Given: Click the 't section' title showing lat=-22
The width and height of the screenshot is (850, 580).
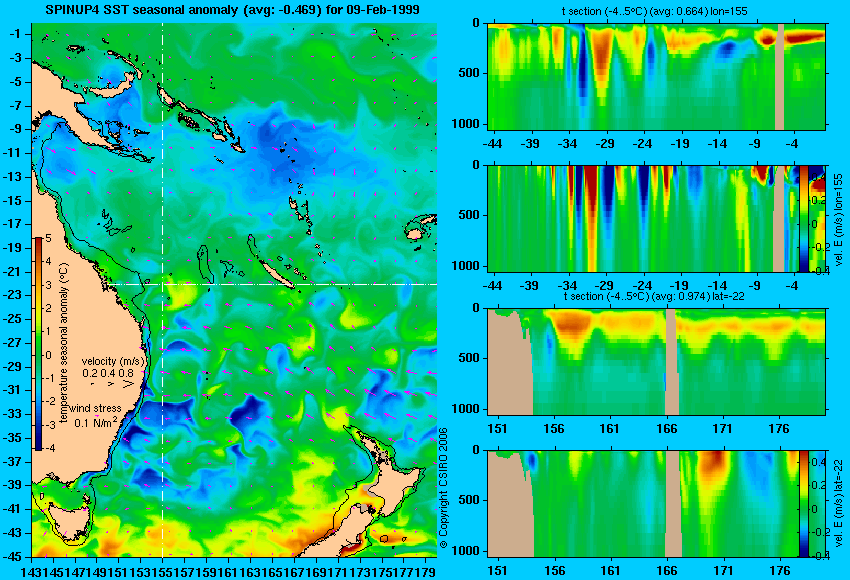Looking at the screenshot, I should [x=654, y=297].
